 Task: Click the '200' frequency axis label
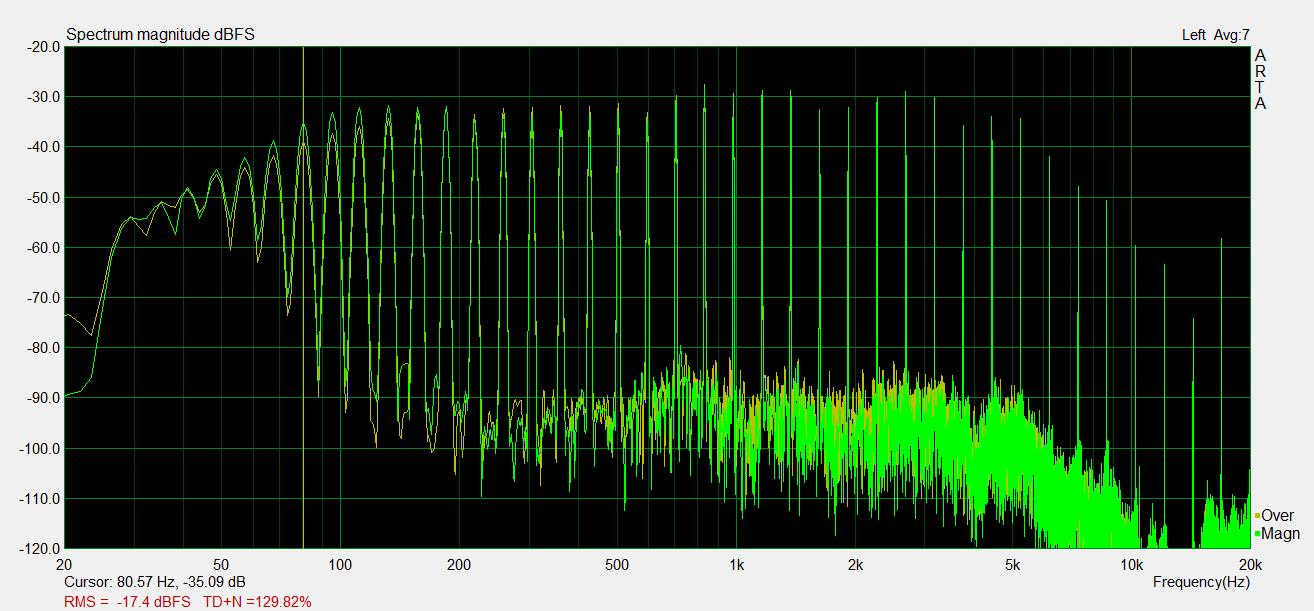[x=459, y=564]
